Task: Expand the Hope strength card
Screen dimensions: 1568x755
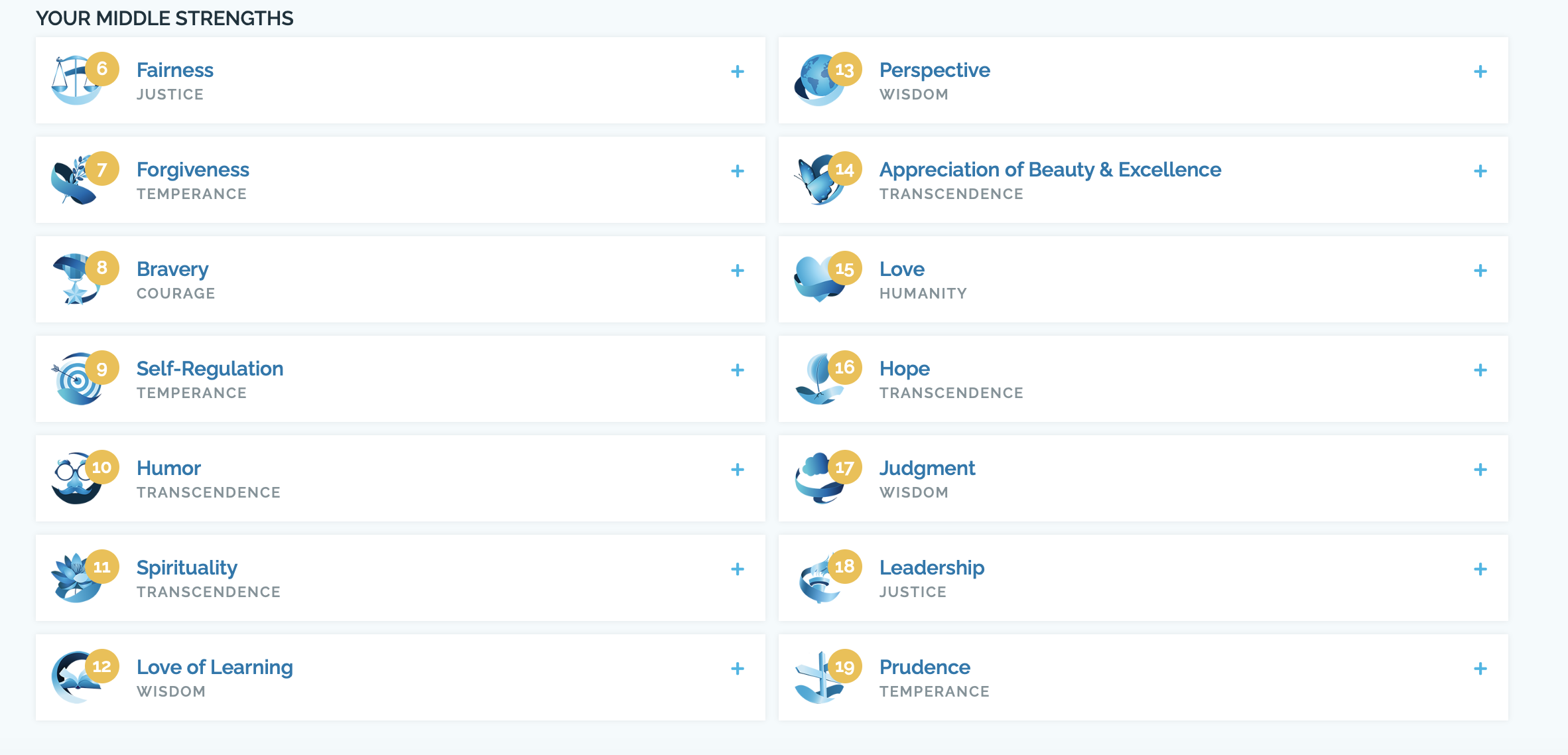Action: click(x=1480, y=370)
